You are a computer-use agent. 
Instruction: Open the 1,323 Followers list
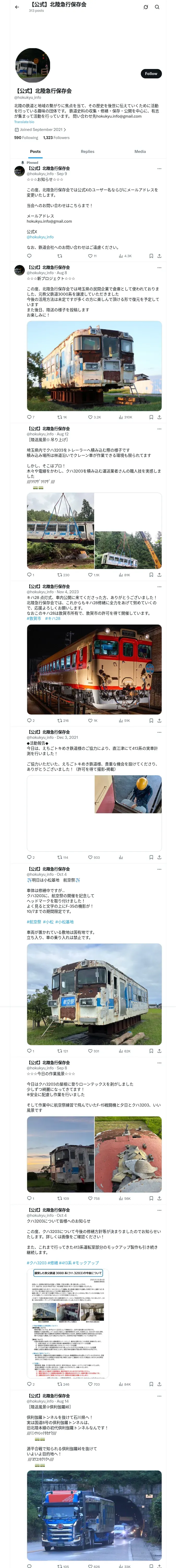tap(56, 137)
